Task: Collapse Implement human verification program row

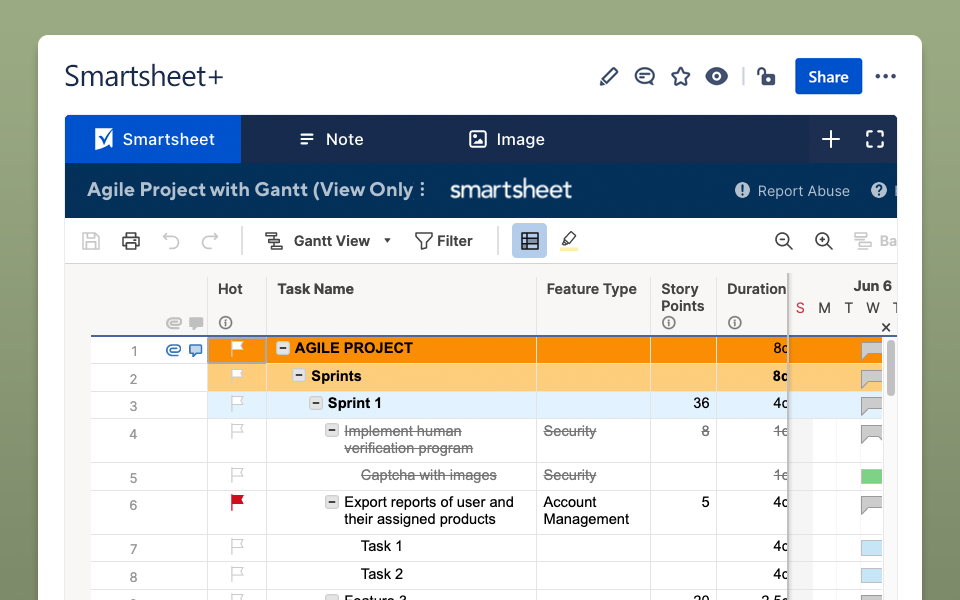Action: [332, 430]
